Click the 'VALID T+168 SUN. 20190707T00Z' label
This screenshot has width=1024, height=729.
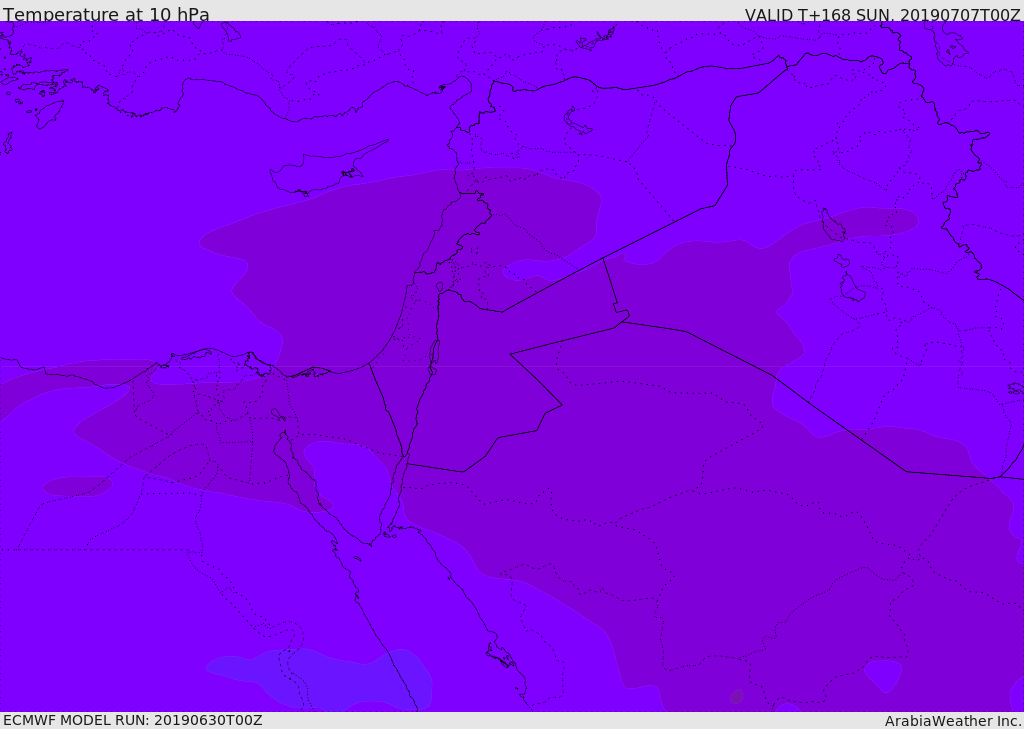click(882, 14)
